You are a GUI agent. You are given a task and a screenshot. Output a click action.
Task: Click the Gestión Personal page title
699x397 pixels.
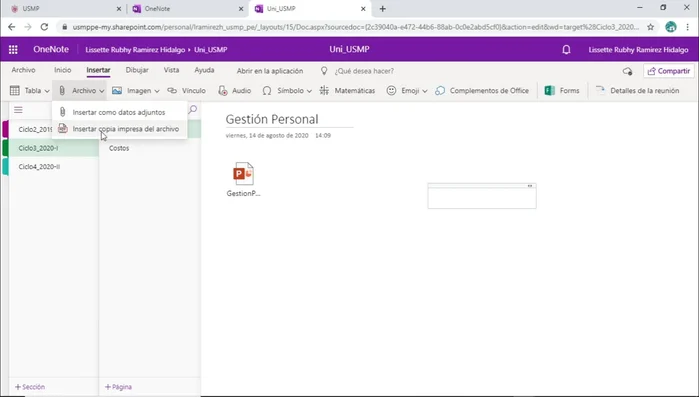(x=272, y=119)
